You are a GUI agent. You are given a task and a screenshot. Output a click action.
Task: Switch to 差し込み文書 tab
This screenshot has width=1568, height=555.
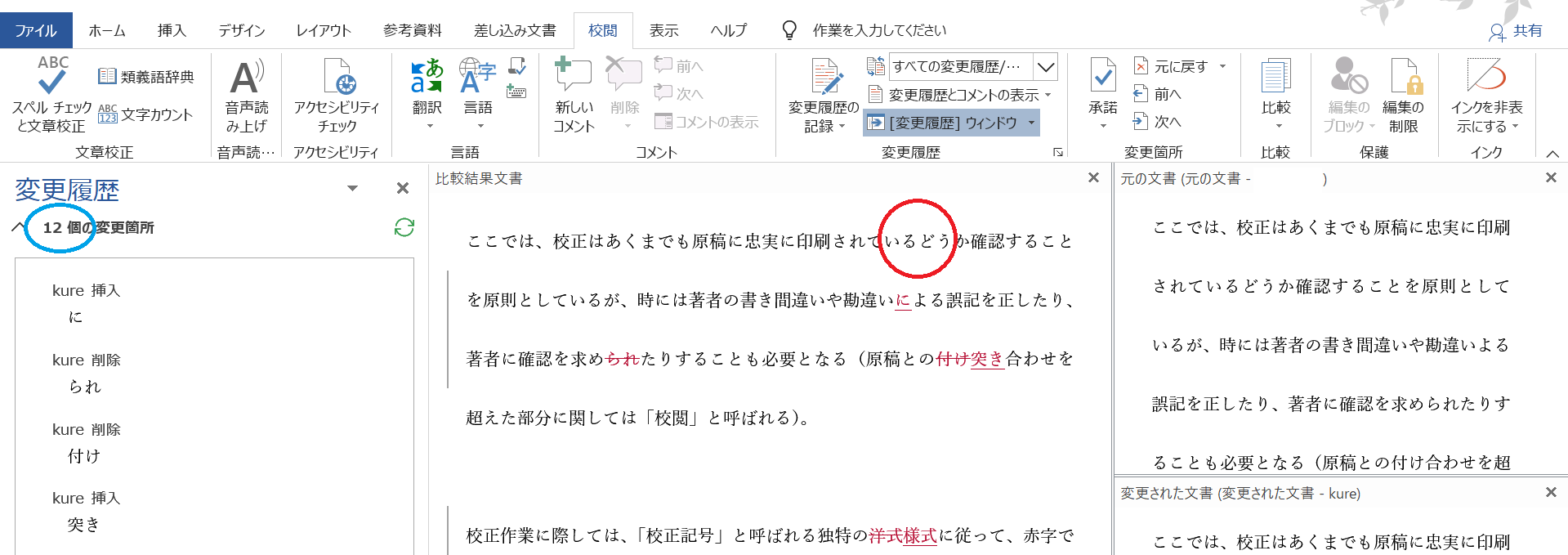(515, 30)
